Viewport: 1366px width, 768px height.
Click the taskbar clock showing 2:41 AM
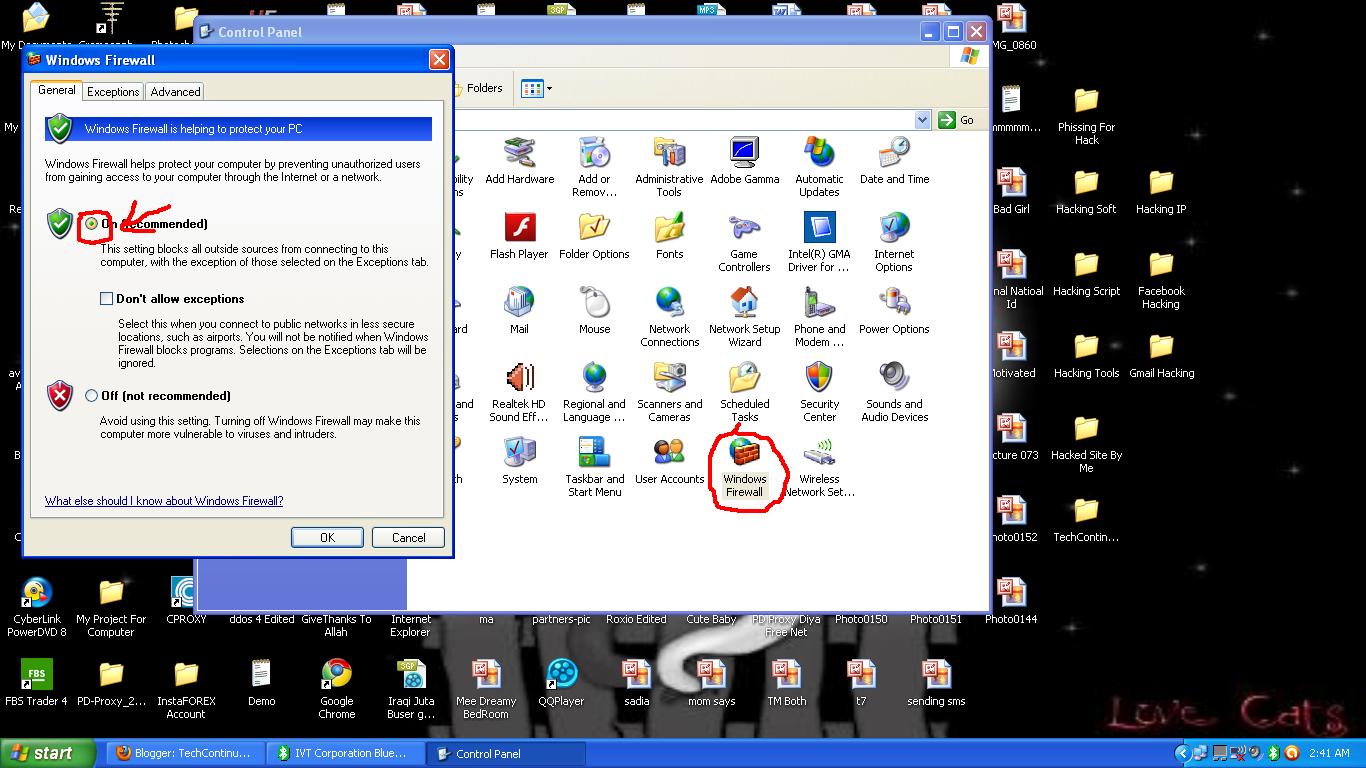pyautogui.click(x=1329, y=754)
